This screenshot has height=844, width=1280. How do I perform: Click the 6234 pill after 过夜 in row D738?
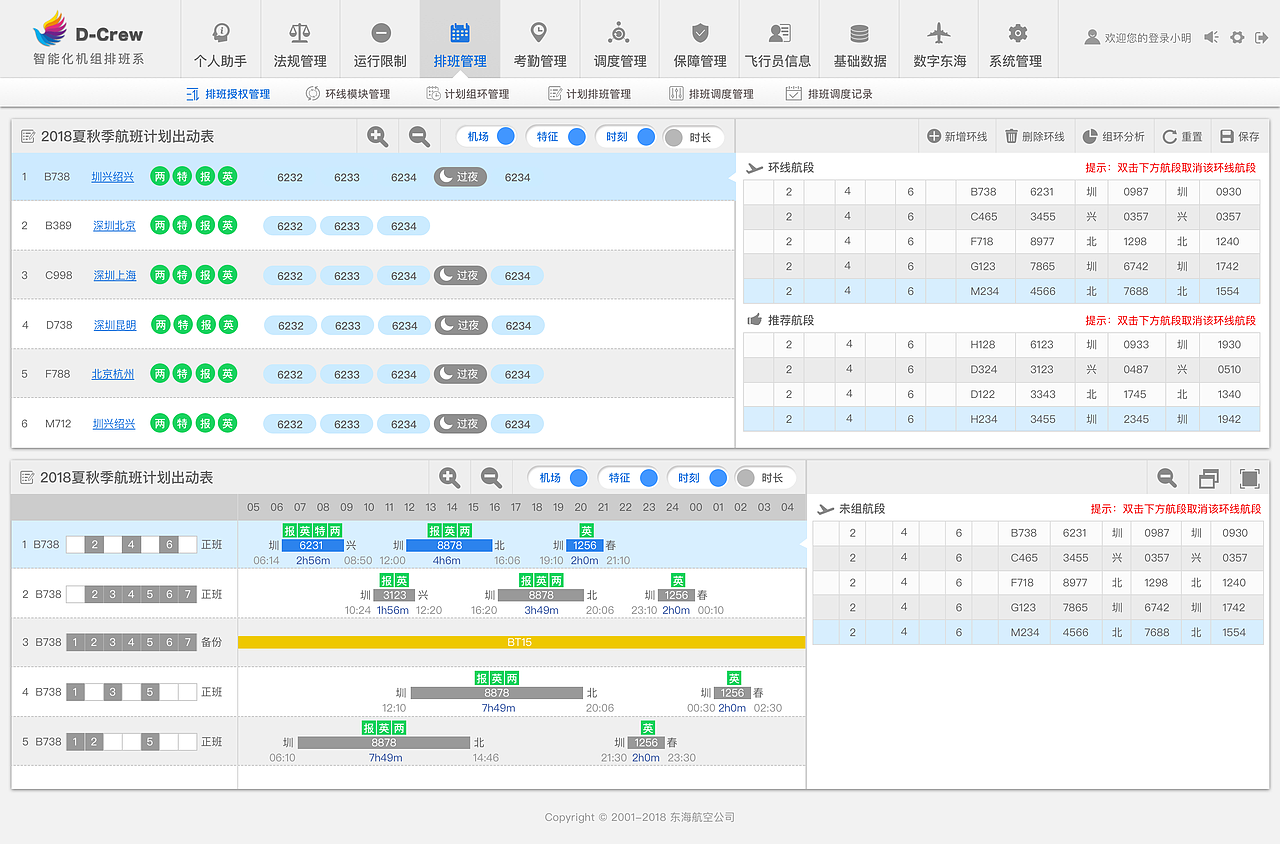pos(518,325)
